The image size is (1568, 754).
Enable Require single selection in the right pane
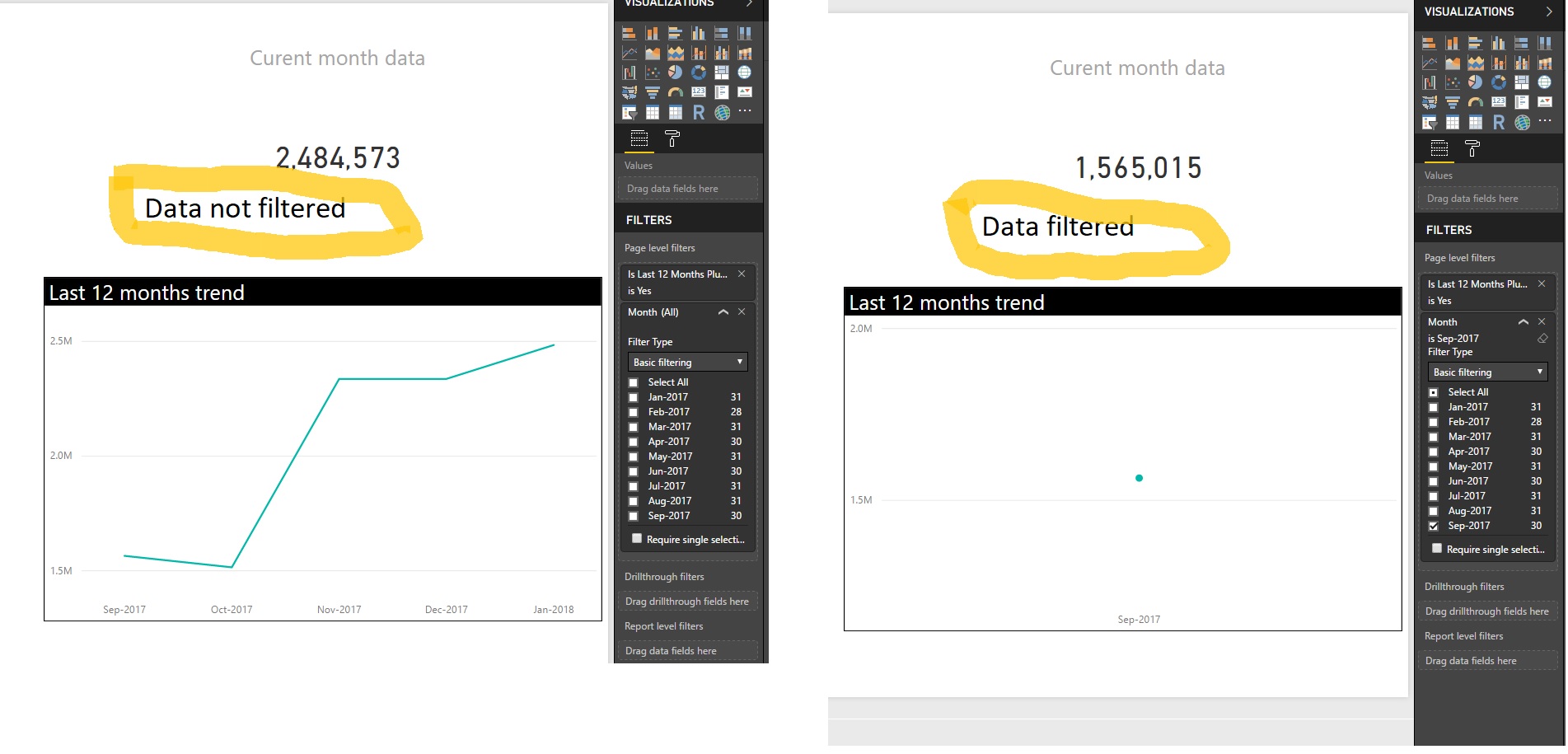[x=1437, y=549]
